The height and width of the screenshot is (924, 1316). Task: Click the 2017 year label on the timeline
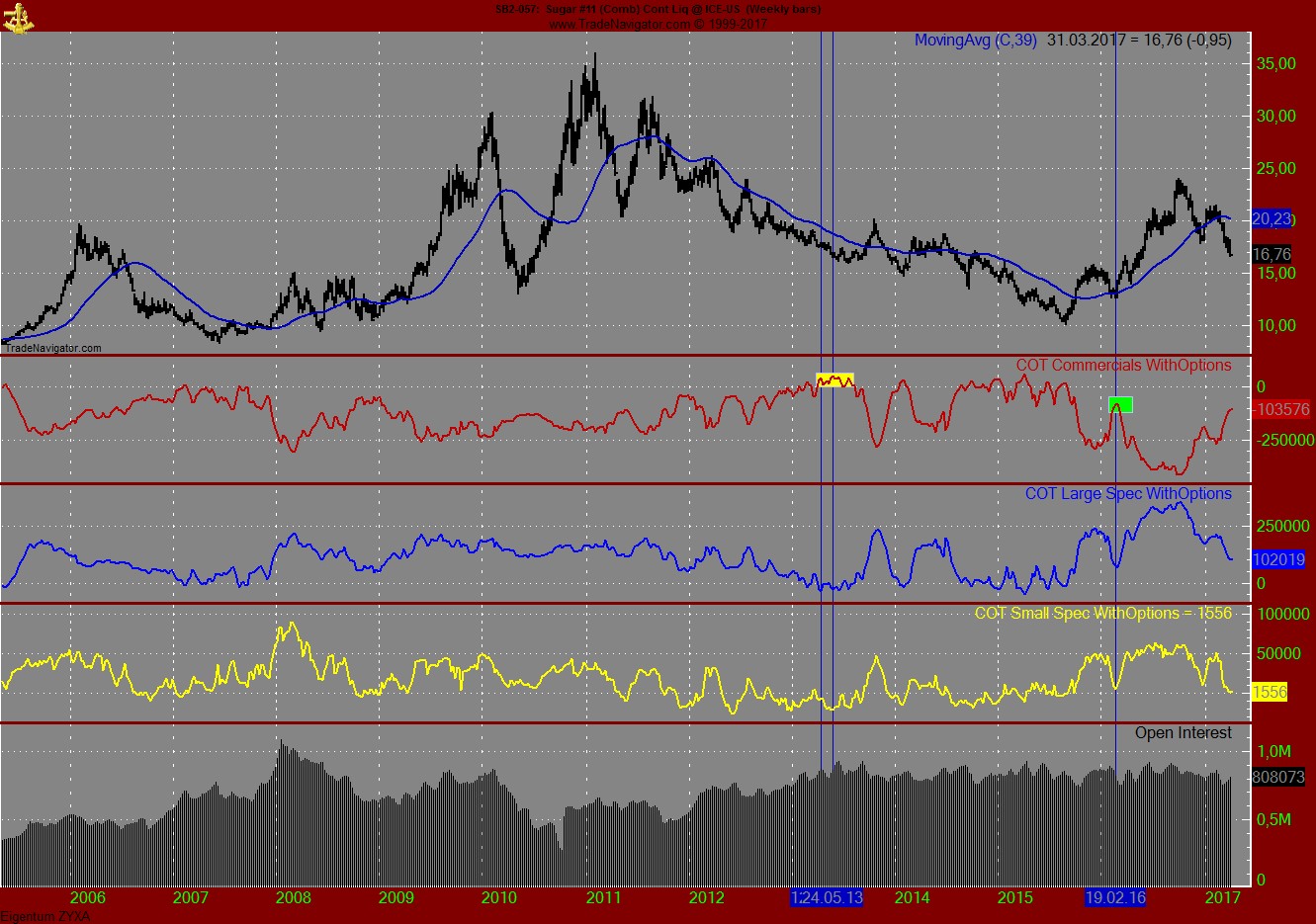1223,900
